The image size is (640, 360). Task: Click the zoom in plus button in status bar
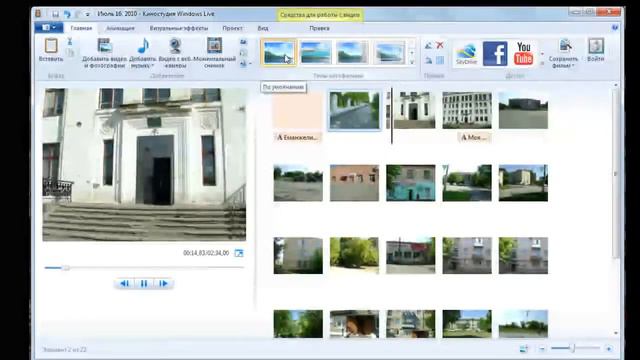(x=609, y=349)
